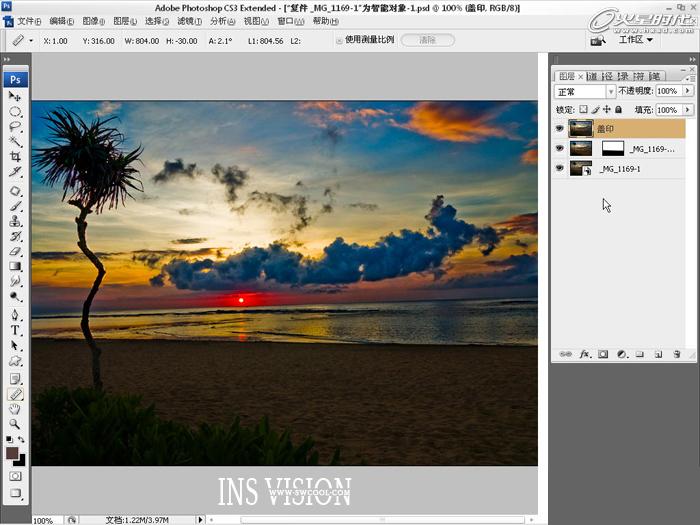Select the Brush tool
Image resolution: width=700 pixels, height=525 pixels.
click(15, 206)
